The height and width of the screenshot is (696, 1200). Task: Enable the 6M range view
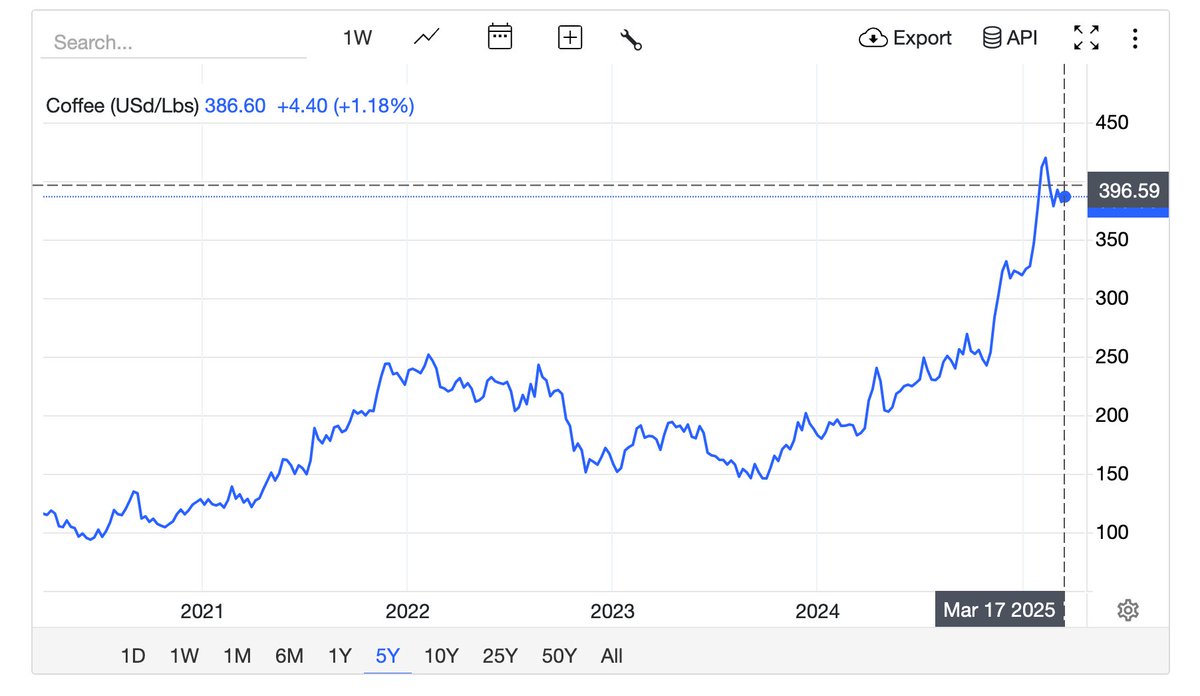coord(290,656)
